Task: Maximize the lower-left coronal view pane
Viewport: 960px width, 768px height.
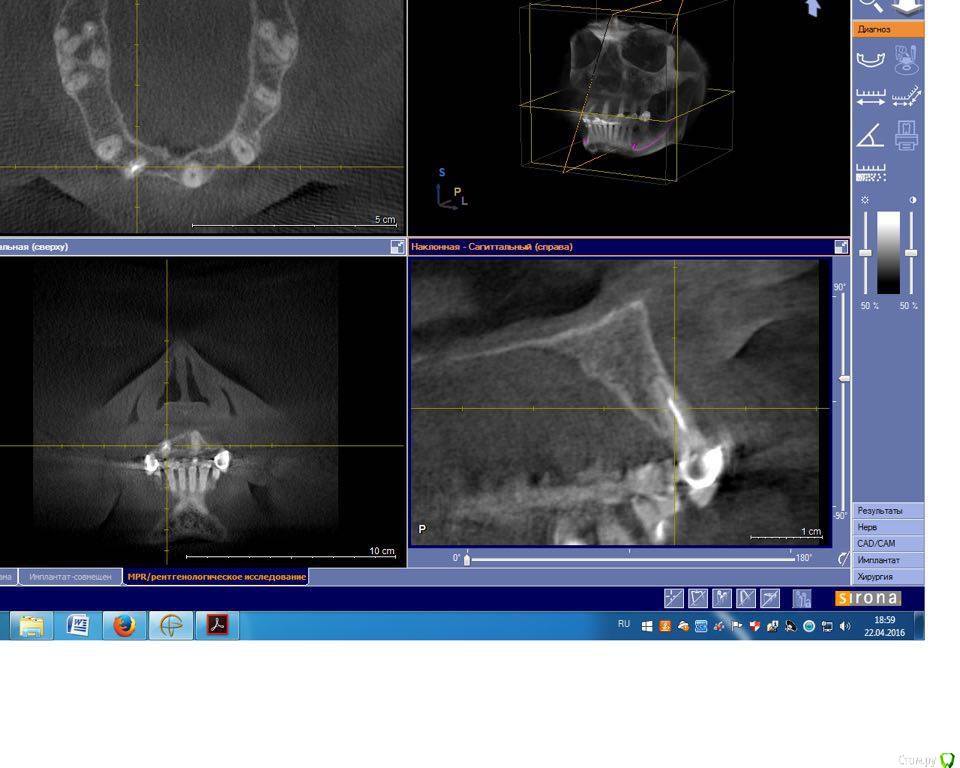Action: click(x=397, y=247)
